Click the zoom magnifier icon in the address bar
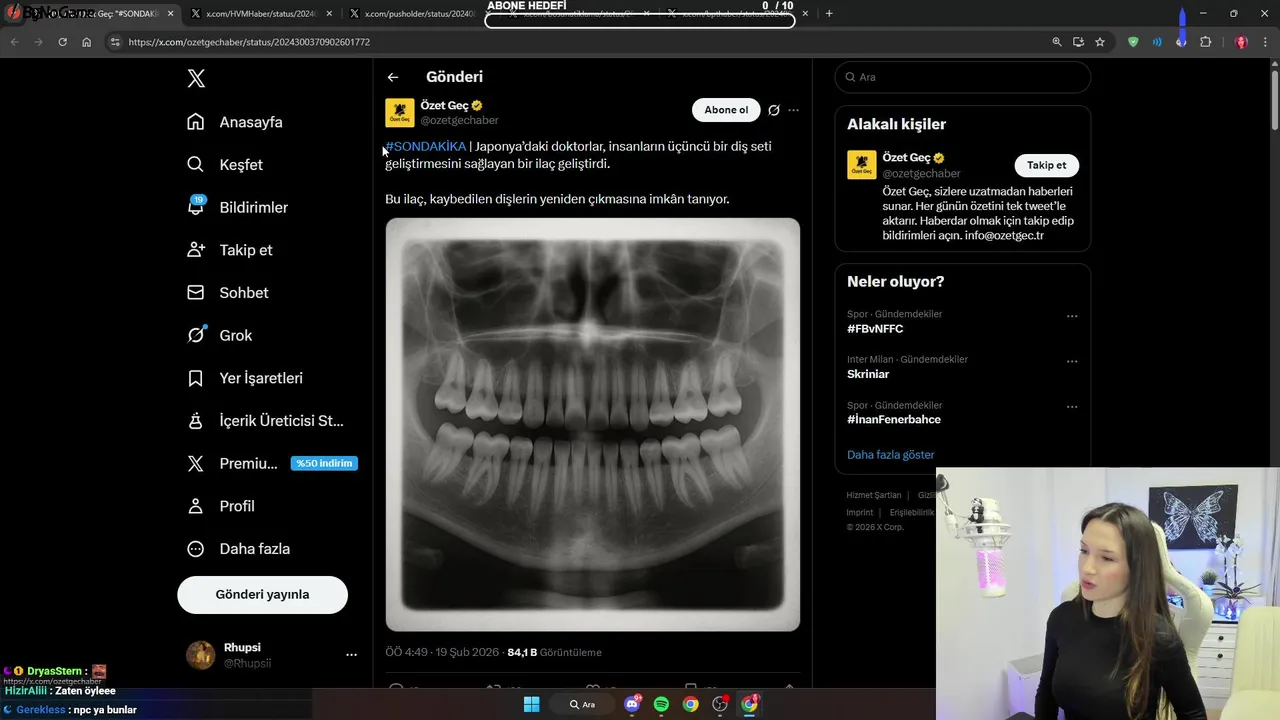The image size is (1280, 720). tap(1057, 42)
